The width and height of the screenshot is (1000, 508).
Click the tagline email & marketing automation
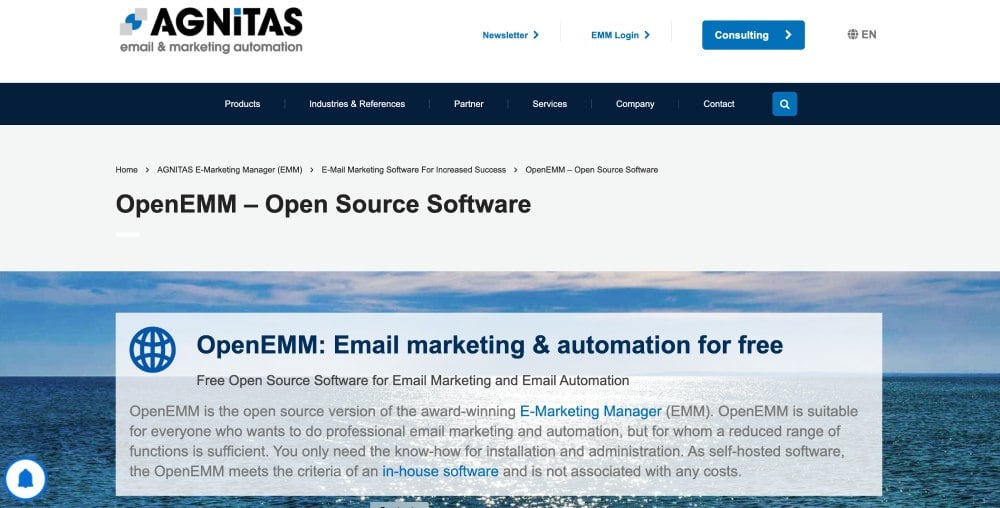pos(211,47)
